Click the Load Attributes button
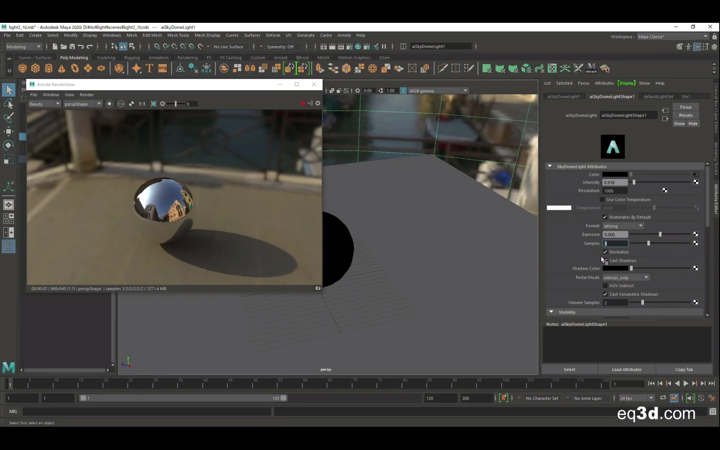 coord(626,369)
